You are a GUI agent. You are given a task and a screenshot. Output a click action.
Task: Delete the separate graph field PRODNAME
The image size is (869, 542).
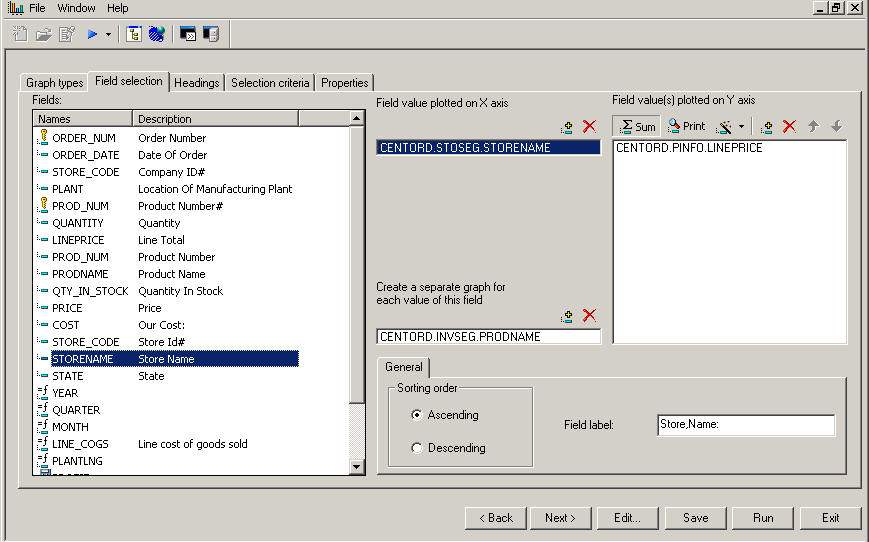tap(589, 316)
